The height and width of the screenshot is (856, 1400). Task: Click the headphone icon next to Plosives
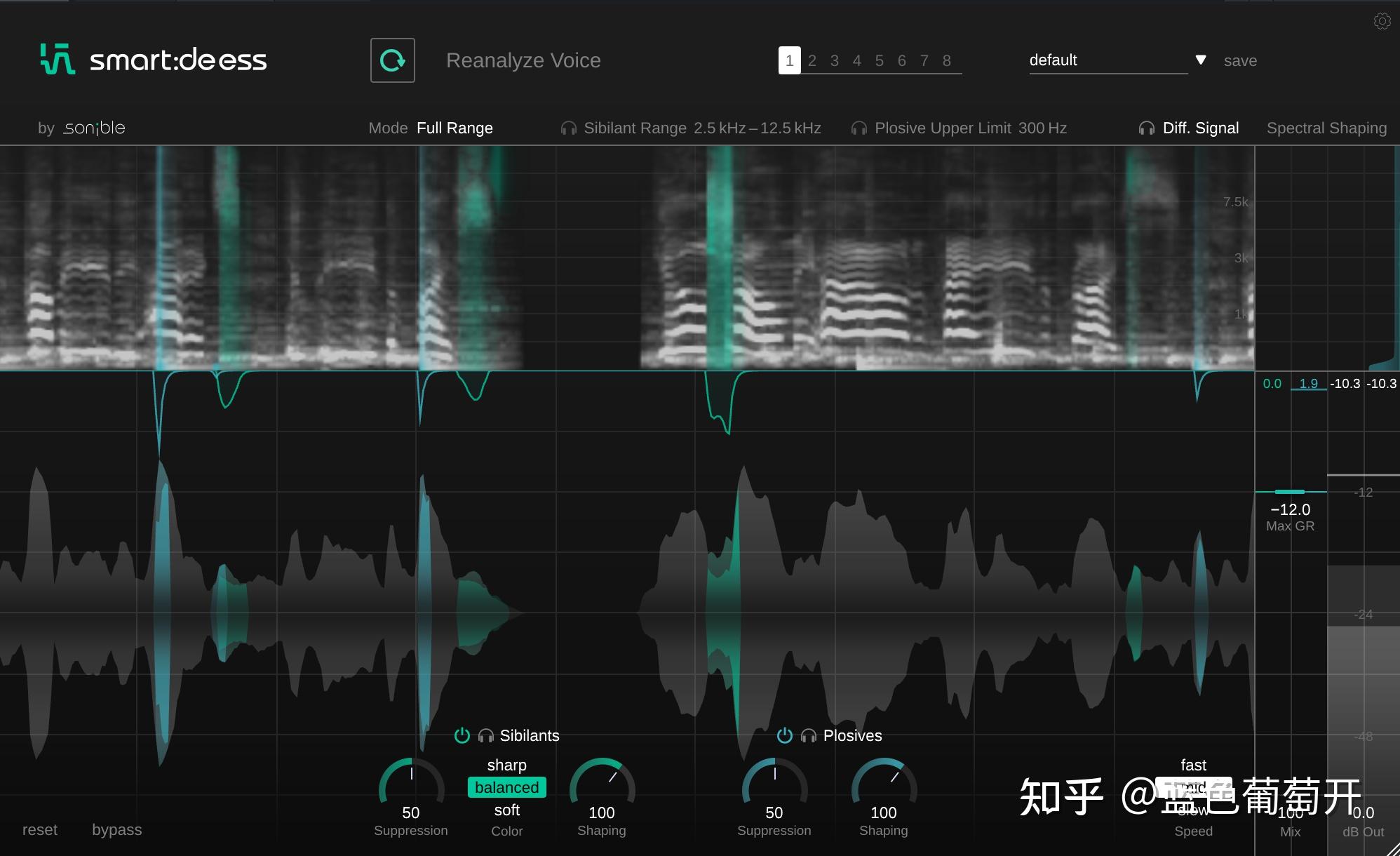click(x=809, y=735)
